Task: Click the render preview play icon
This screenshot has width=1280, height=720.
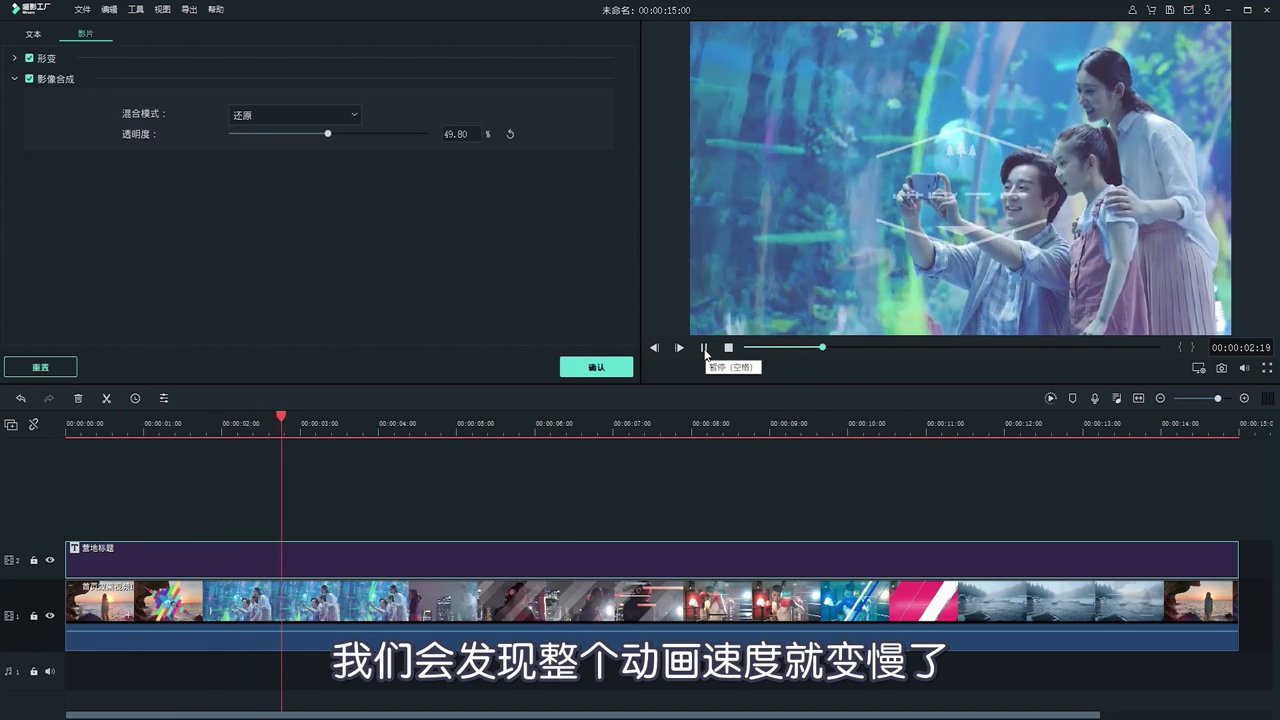Action: [x=1050, y=398]
